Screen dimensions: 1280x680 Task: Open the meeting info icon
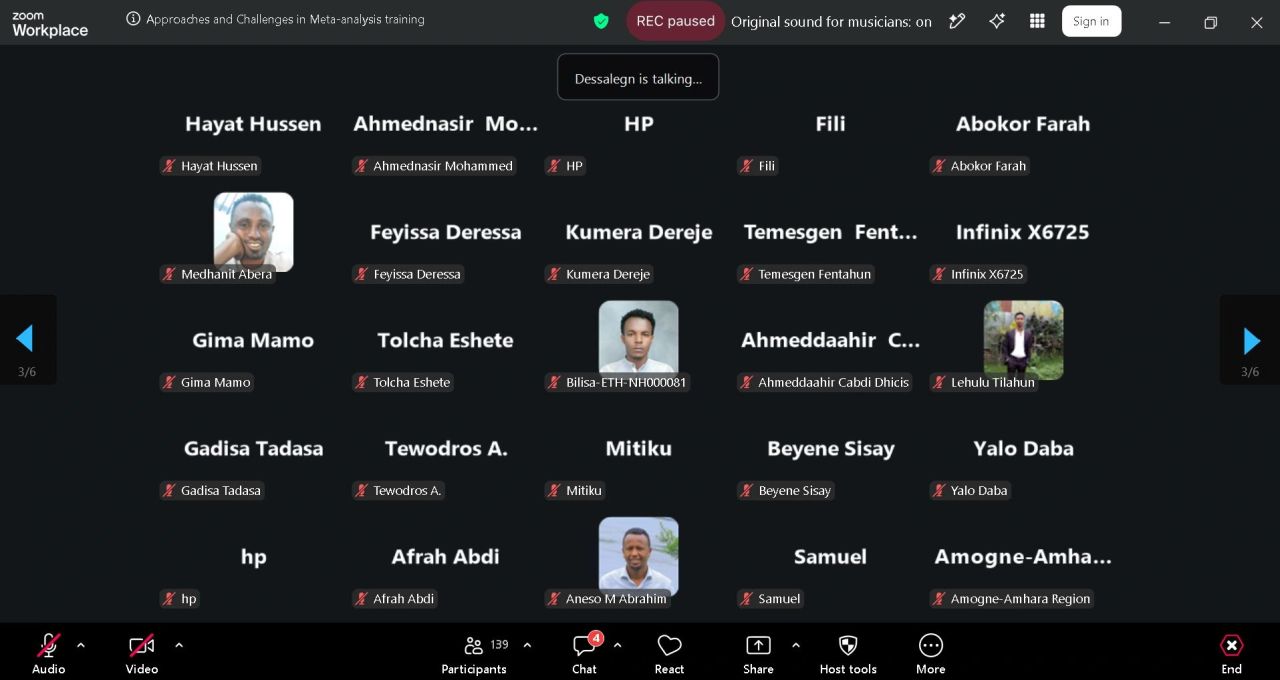[133, 19]
